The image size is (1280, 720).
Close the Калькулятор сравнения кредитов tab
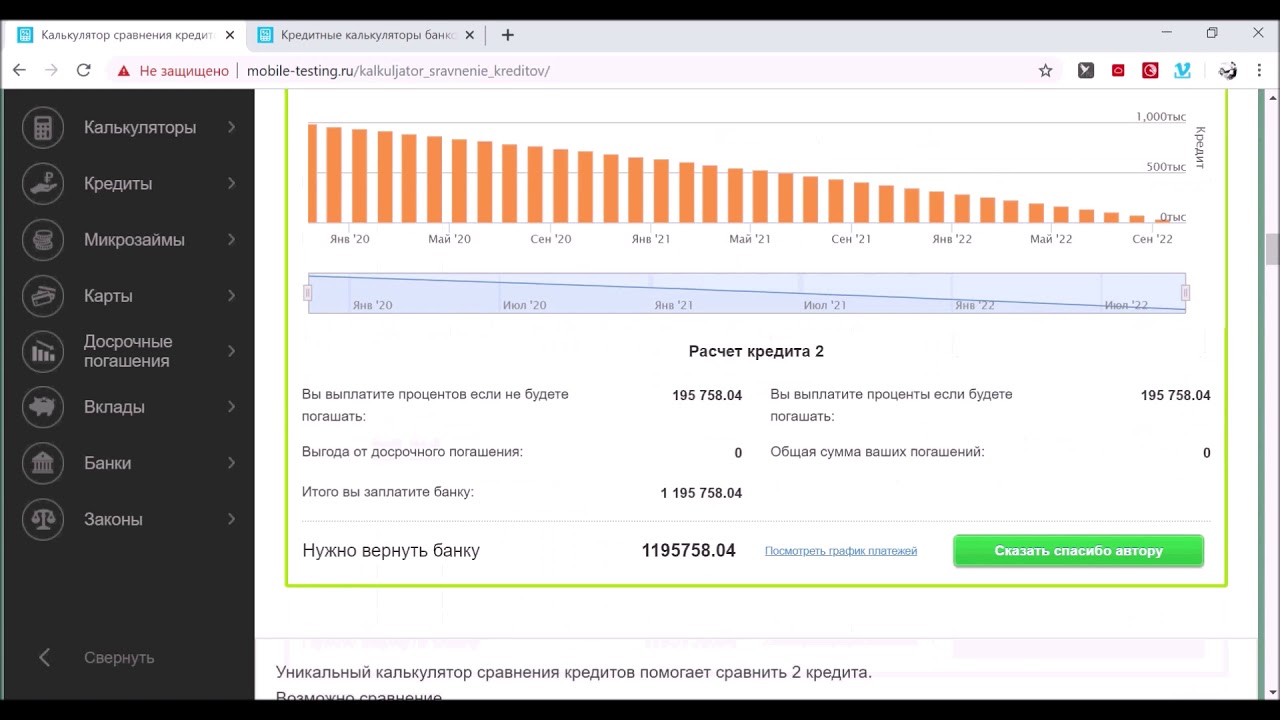[x=230, y=35]
